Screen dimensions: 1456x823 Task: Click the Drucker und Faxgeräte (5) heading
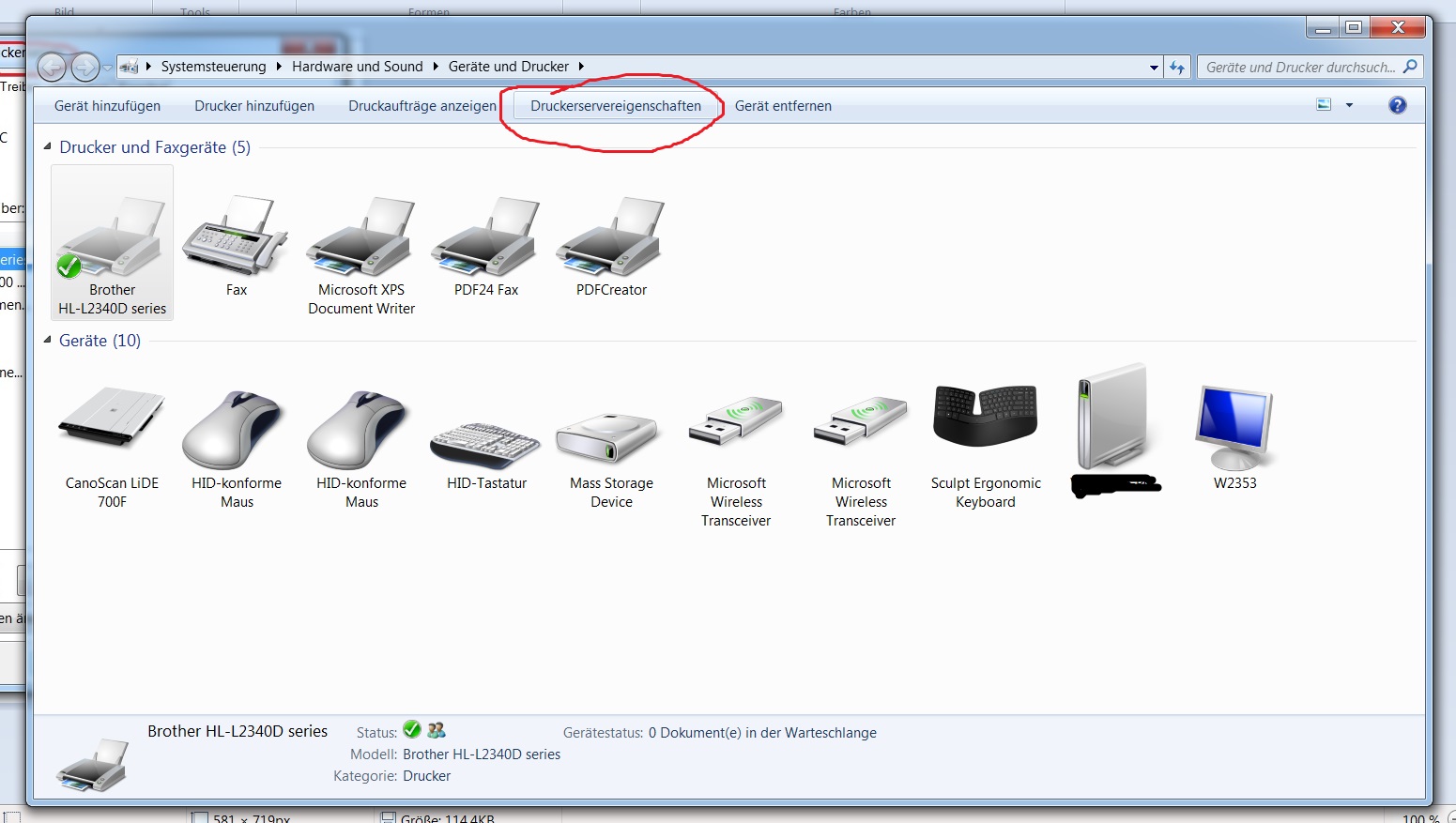coord(155,147)
